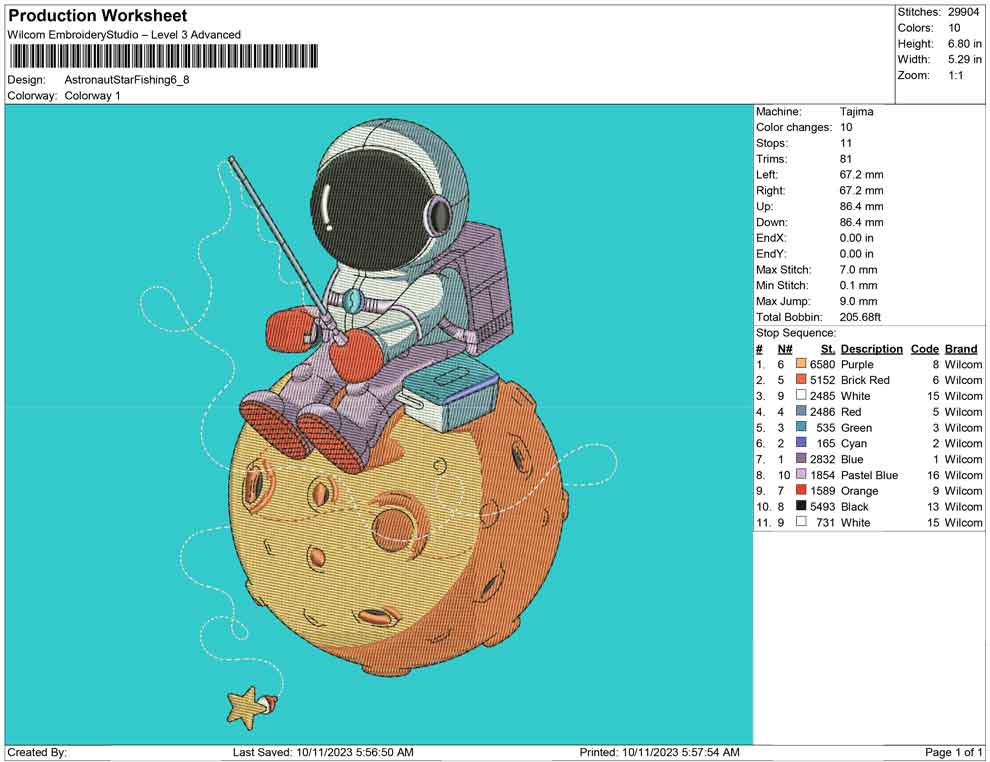Click the Brand column header
This screenshot has height=762, width=990.
[961, 349]
